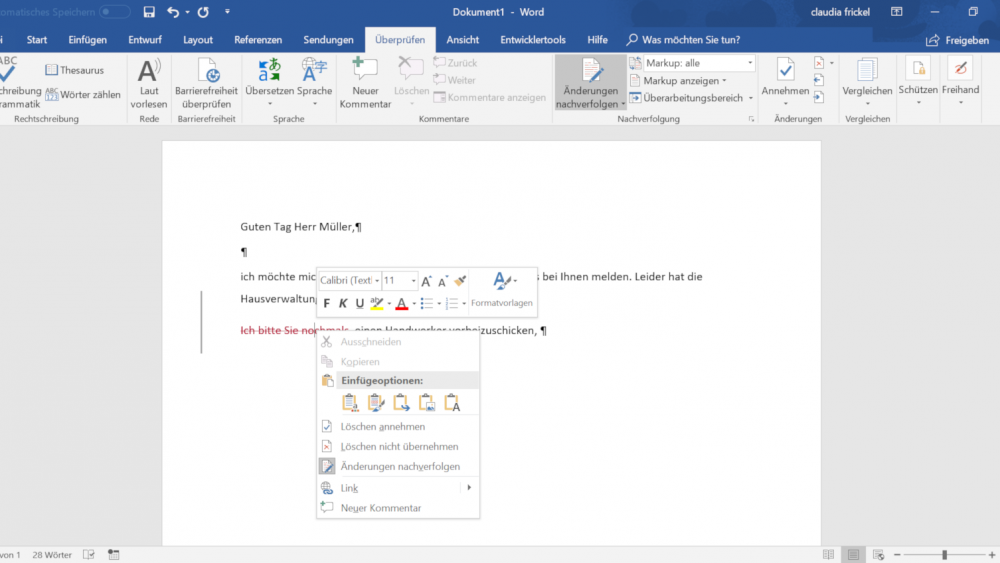The image size is (1000, 563).
Task: Click the Kommentare anzeigen button
Action: (x=490, y=98)
